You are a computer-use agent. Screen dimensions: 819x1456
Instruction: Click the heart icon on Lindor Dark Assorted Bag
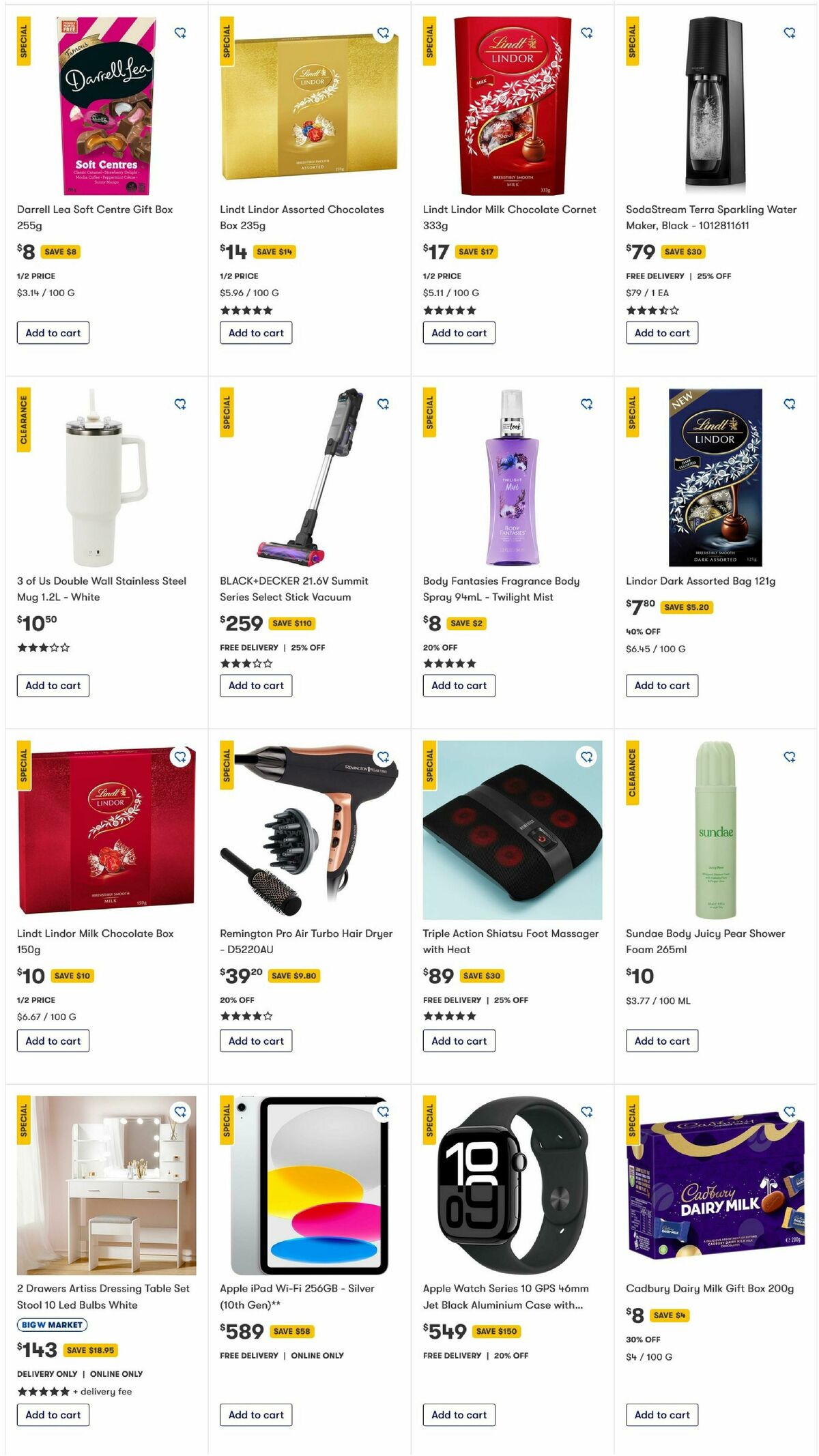[x=790, y=404]
